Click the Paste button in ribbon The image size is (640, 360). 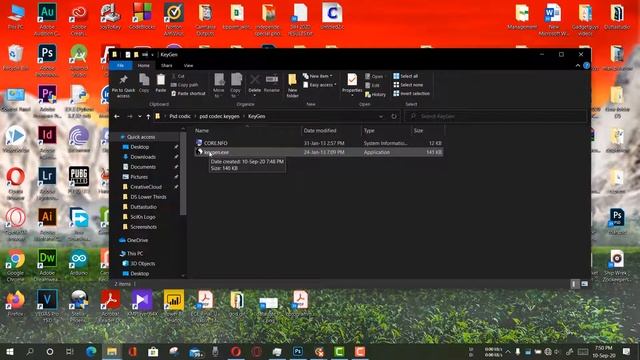pyautogui.click(x=161, y=83)
